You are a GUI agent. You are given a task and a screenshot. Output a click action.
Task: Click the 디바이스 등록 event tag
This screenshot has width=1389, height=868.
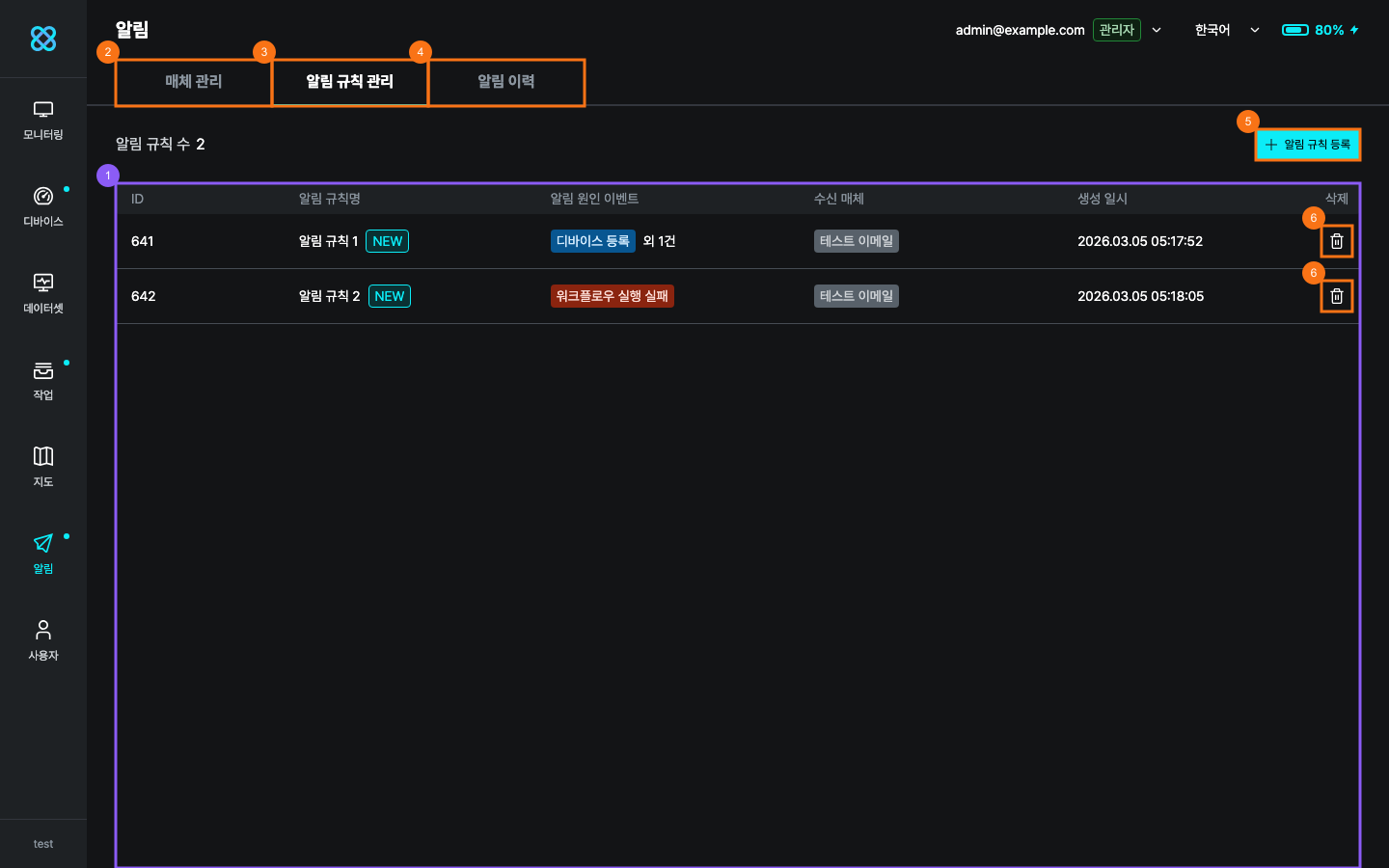592,241
